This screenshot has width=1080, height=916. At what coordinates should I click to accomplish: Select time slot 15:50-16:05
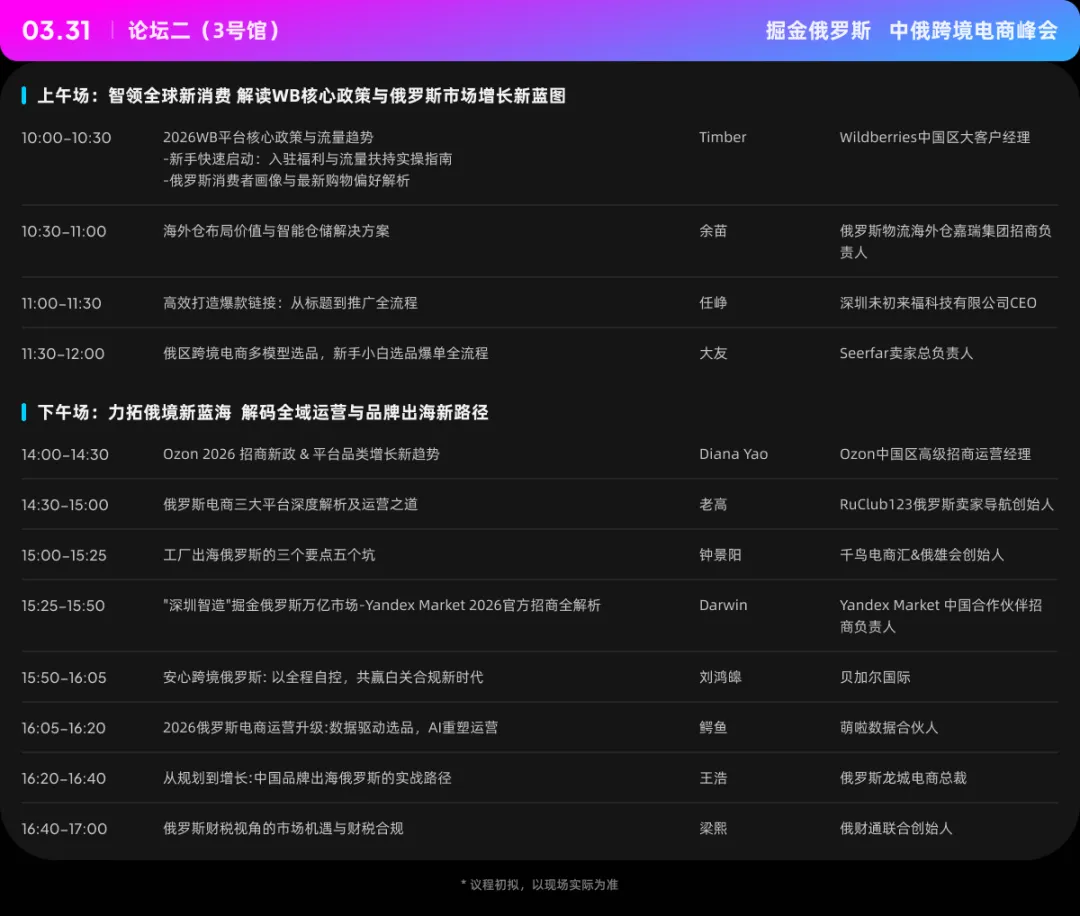64,678
